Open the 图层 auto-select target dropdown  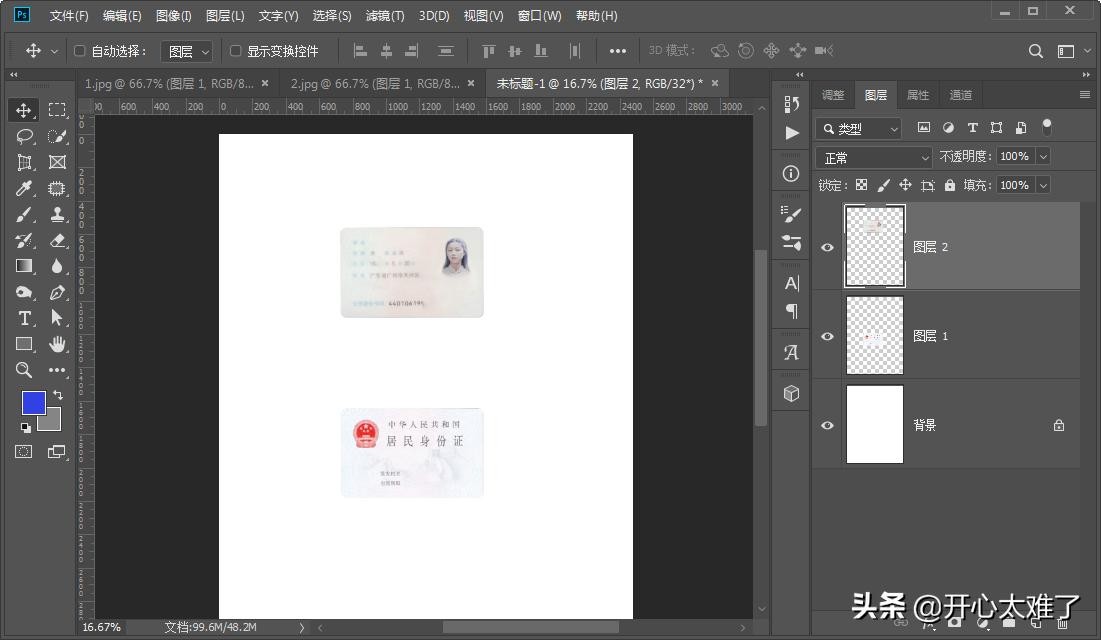pos(187,51)
